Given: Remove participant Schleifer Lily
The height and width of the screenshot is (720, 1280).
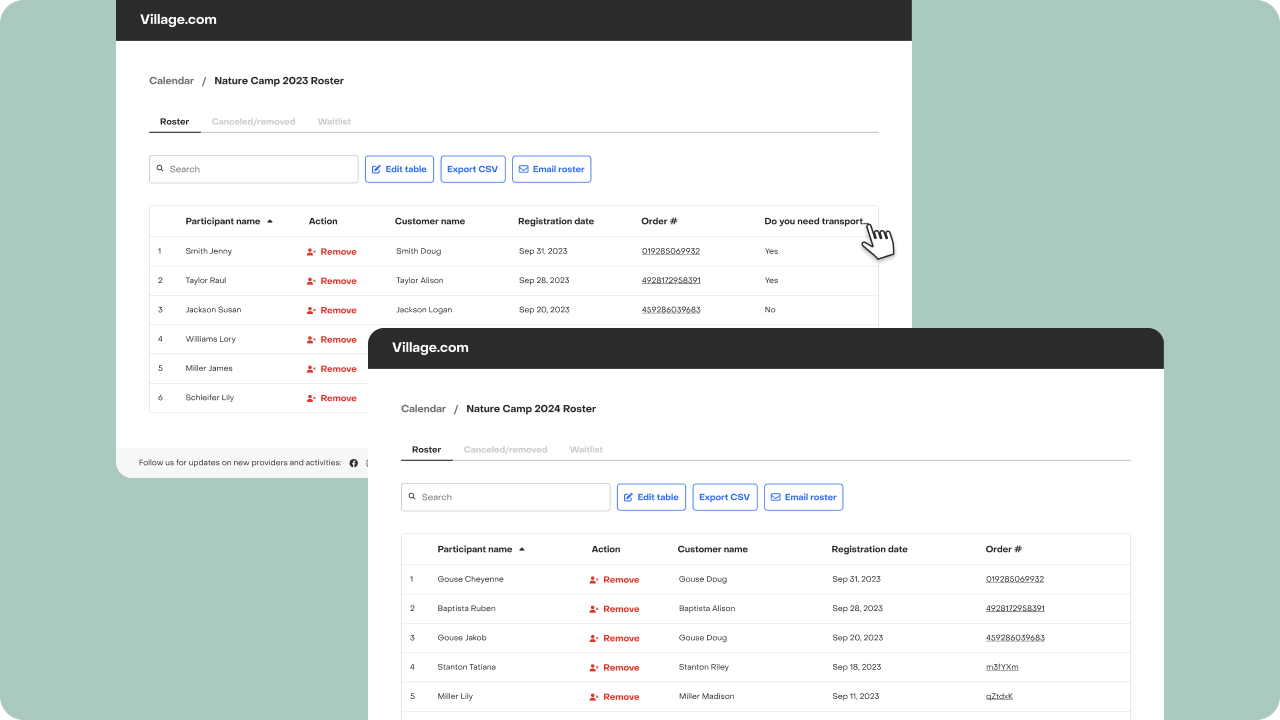Looking at the screenshot, I should click(332, 398).
